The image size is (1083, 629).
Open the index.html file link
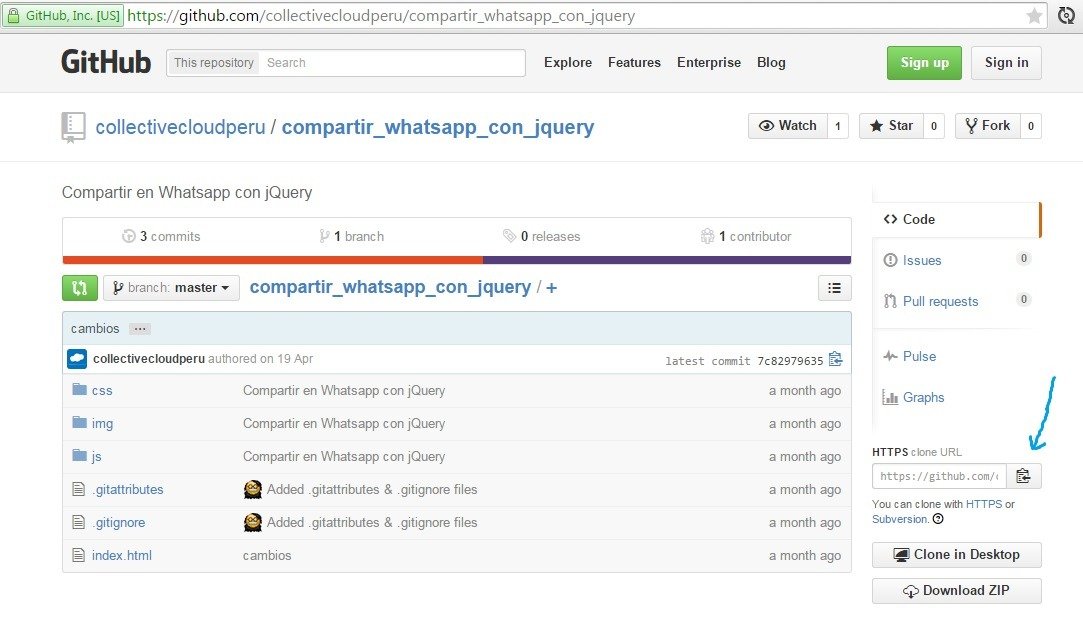point(122,556)
